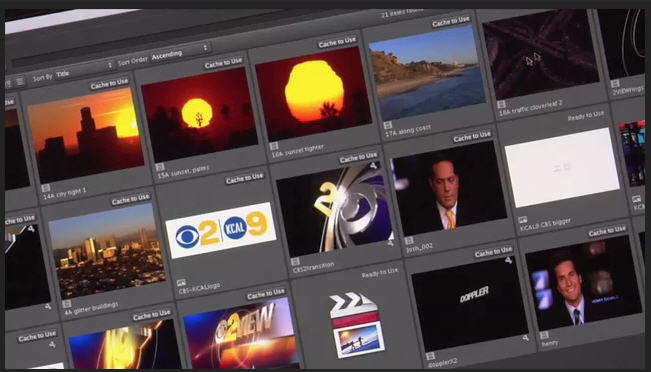Open the Sort By Title dropdown
The width and height of the screenshot is (651, 372).
(85, 71)
